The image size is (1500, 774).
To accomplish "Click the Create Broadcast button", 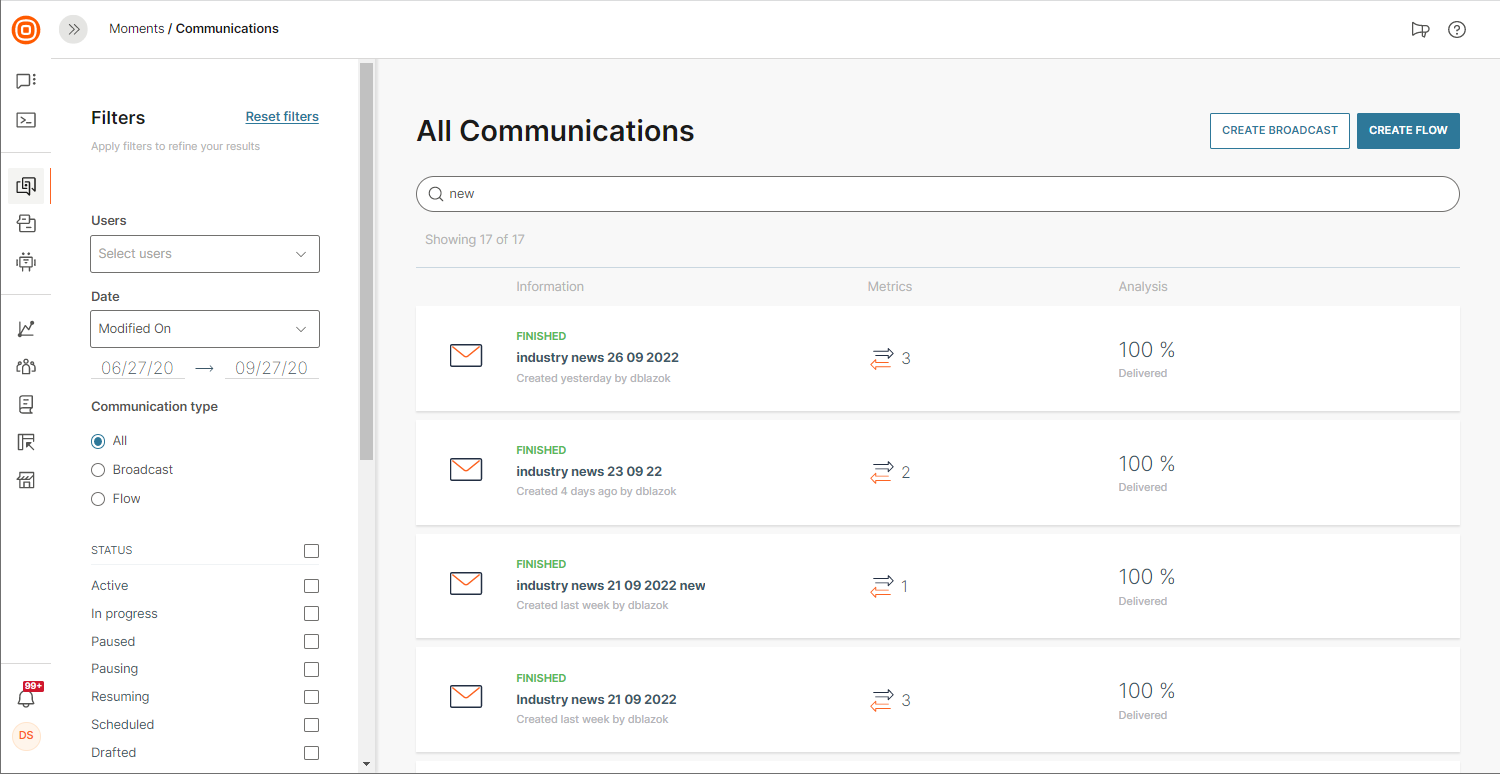I will coord(1279,131).
